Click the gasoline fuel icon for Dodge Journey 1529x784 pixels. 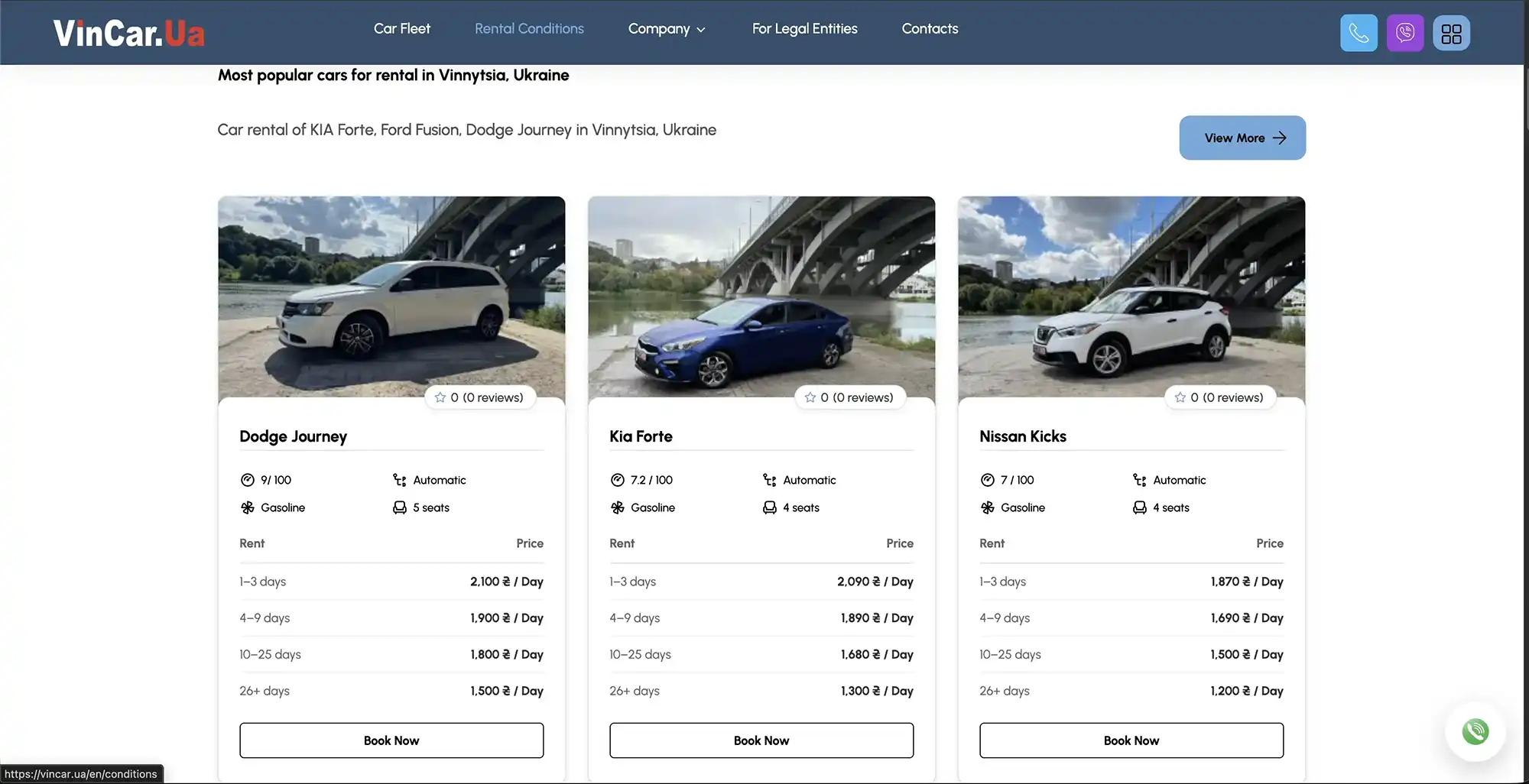click(248, 507)
